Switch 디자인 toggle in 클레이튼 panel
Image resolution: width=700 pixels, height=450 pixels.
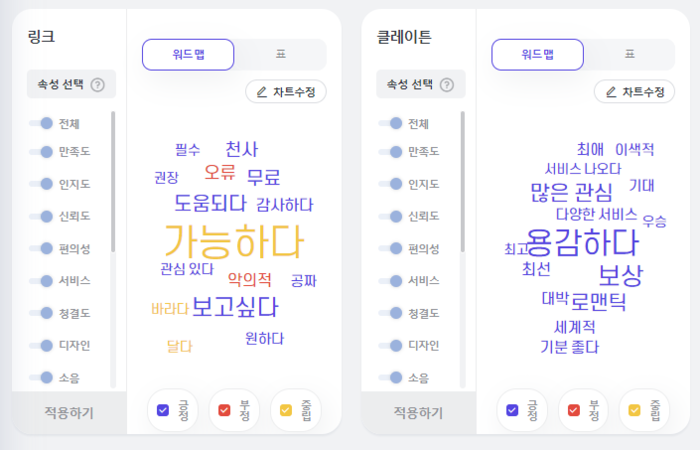pyautogui.click(x=390, y=346)
